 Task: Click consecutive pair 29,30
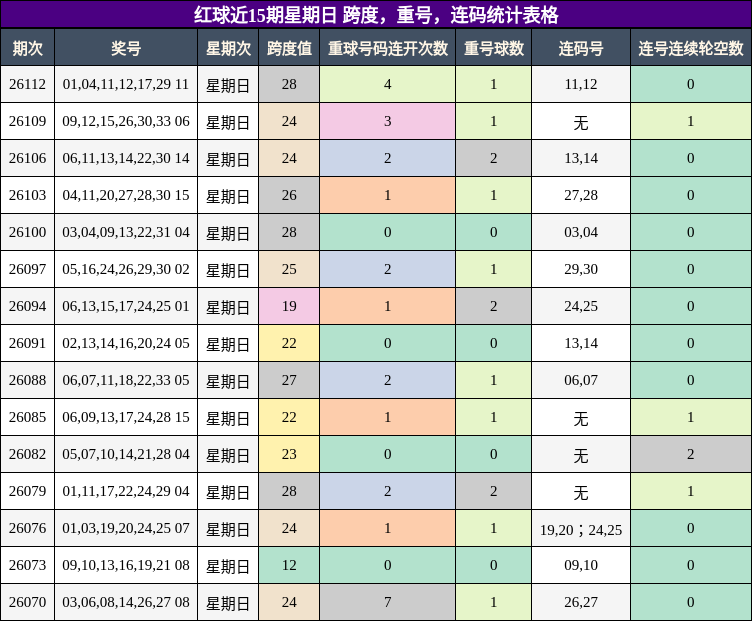[581, 269]
